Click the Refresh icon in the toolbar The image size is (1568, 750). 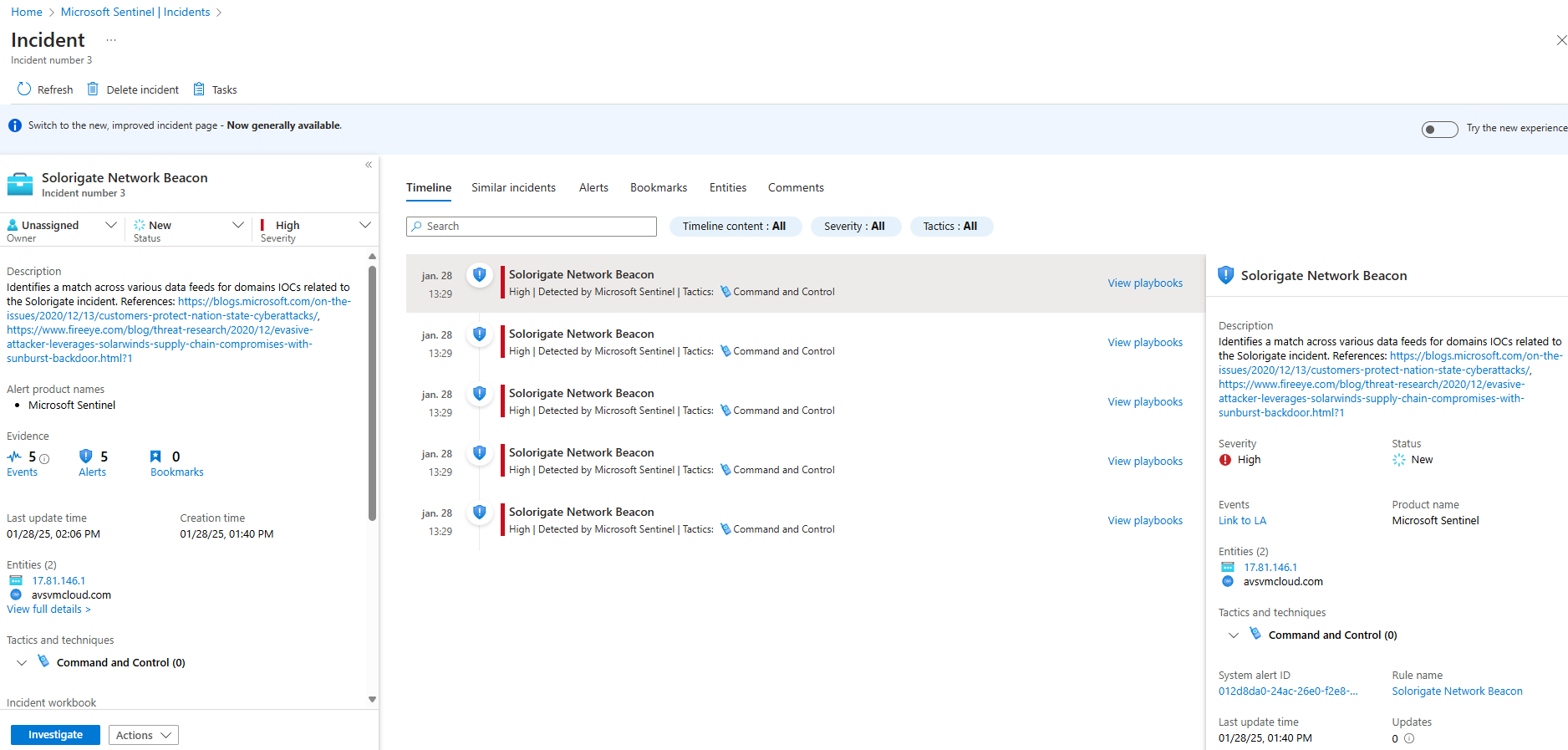[24, 89]
